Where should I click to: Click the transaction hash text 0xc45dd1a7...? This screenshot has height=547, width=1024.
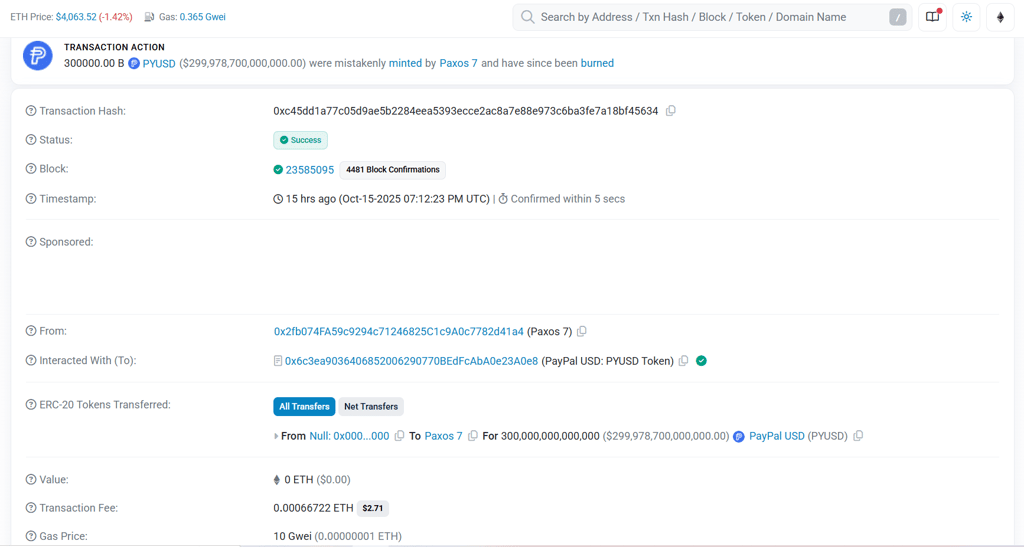tap(466, 111)
